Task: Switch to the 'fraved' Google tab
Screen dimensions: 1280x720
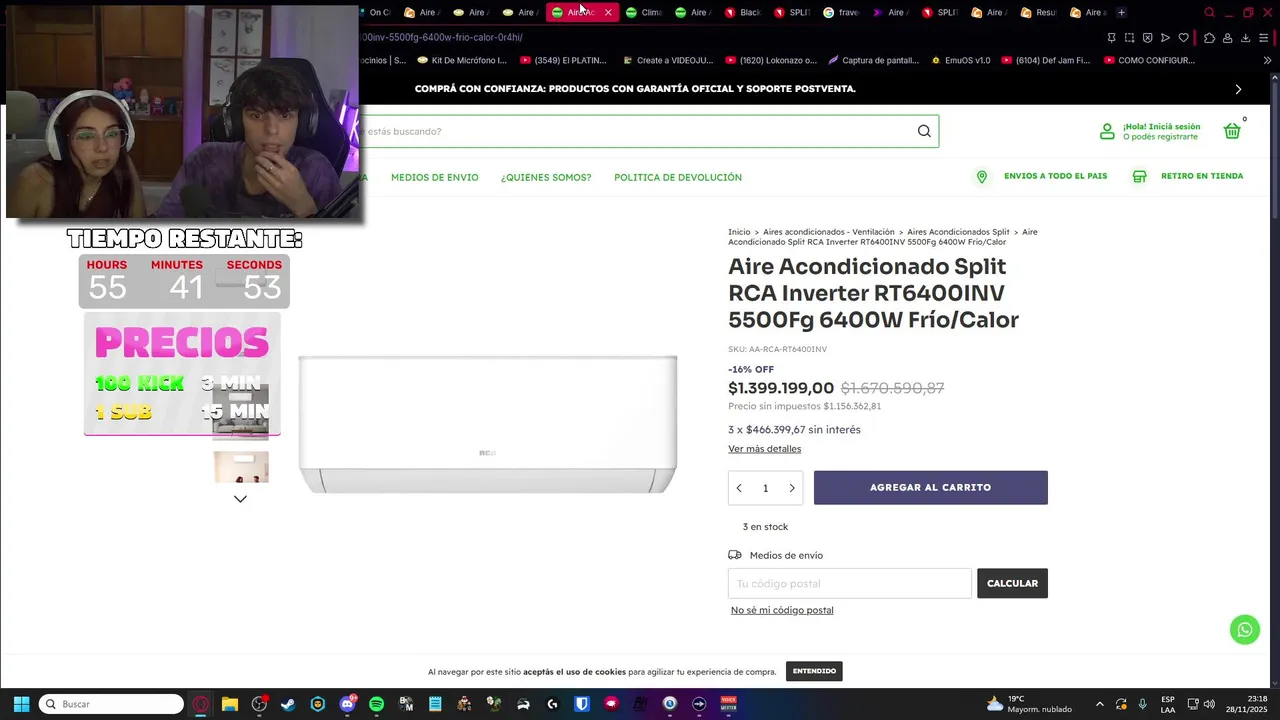Action: tap(842, 13)
